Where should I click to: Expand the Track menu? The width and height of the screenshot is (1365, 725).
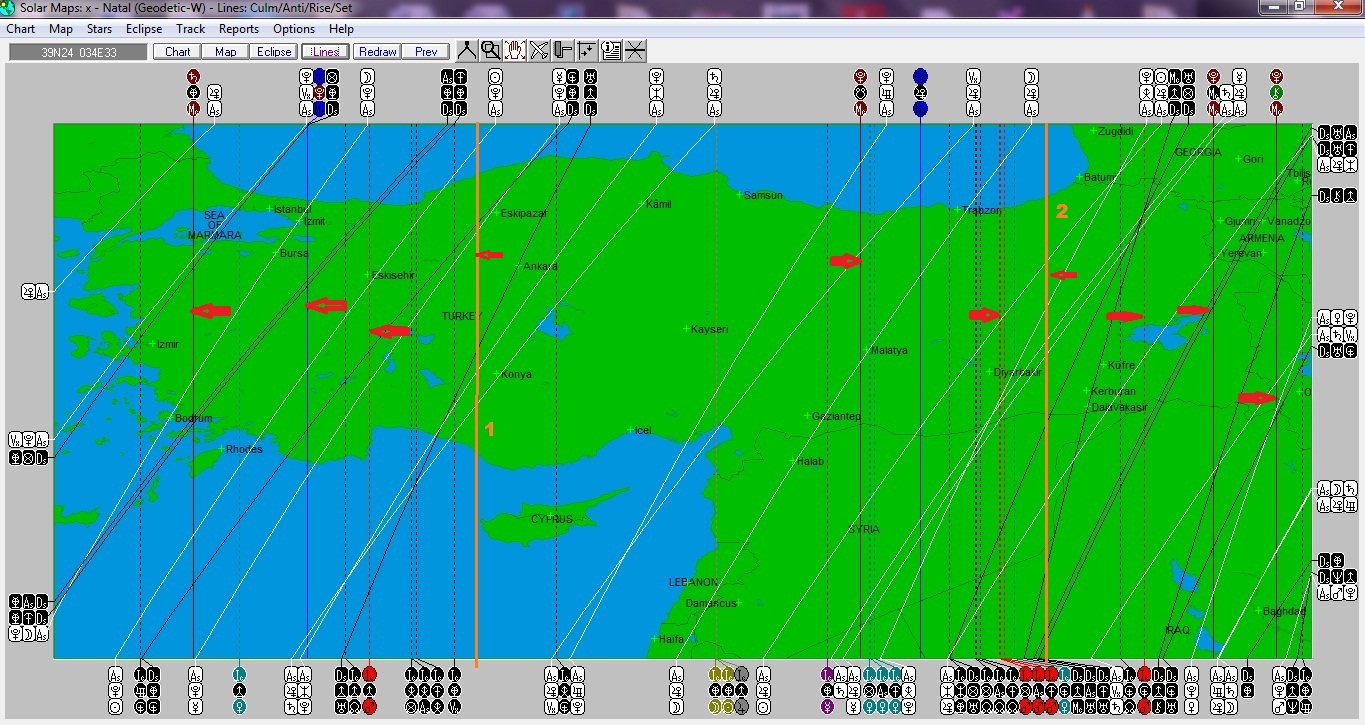click(x=190, y=29)
